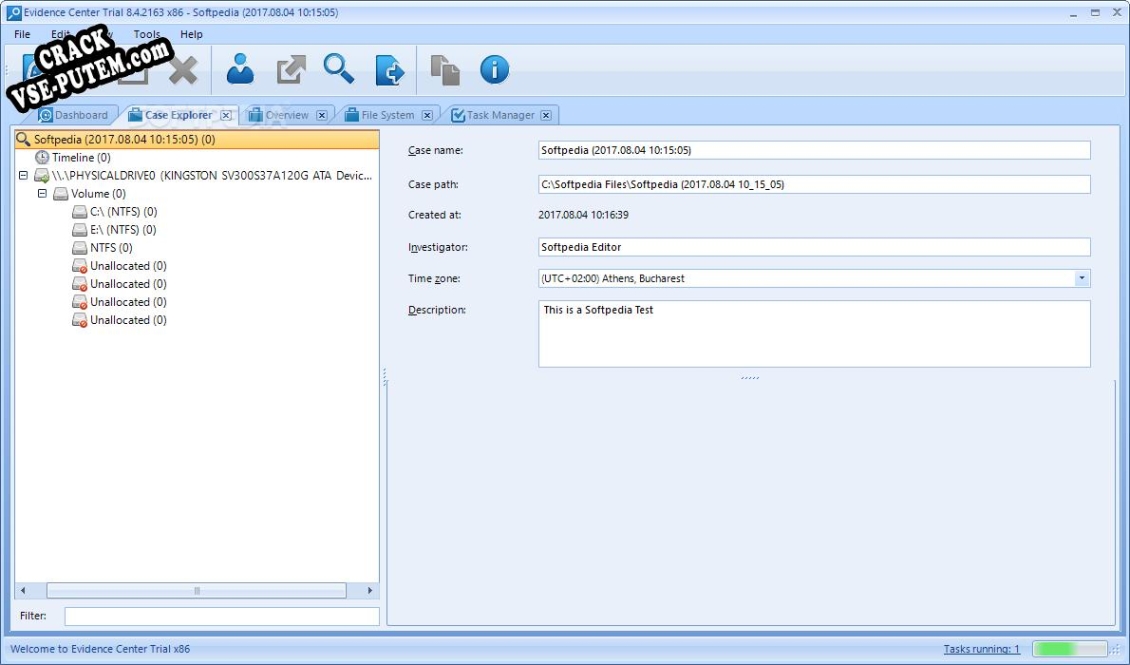Open the File System tab

(387, 115)
